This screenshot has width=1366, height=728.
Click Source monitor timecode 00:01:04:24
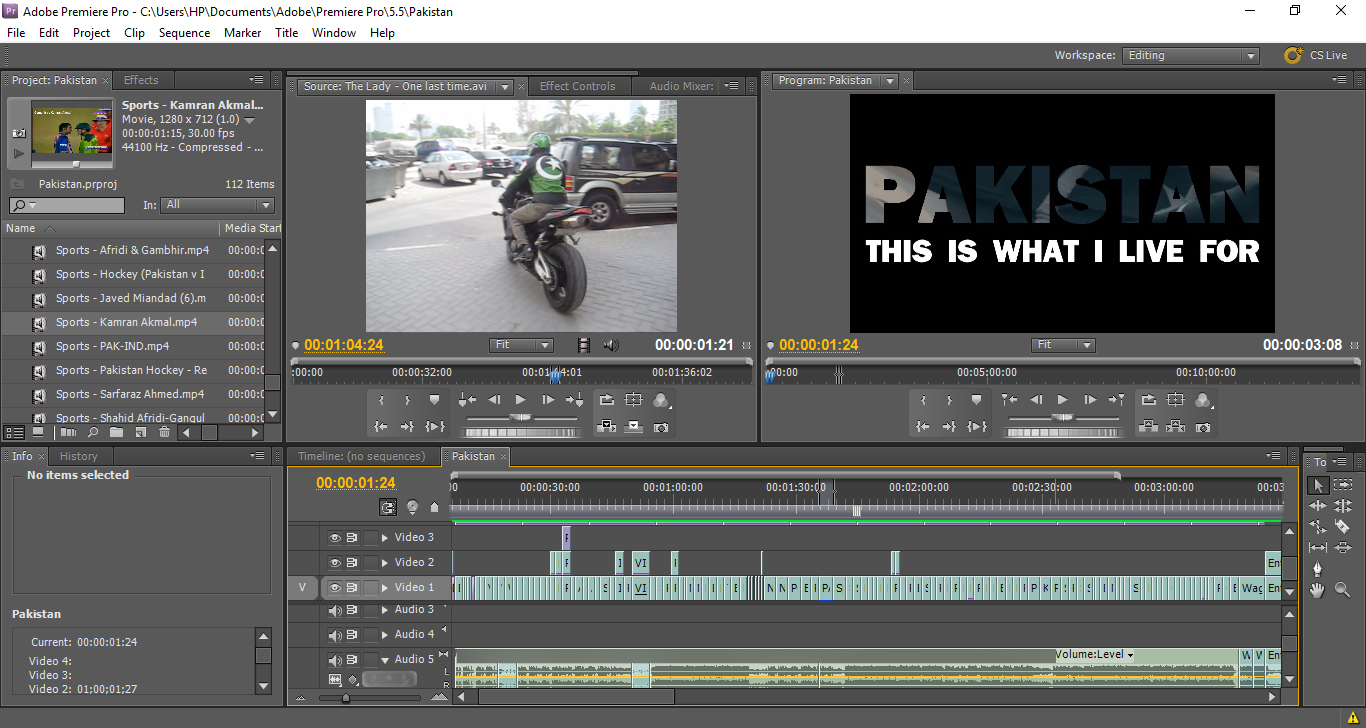[x=344, y=345]
